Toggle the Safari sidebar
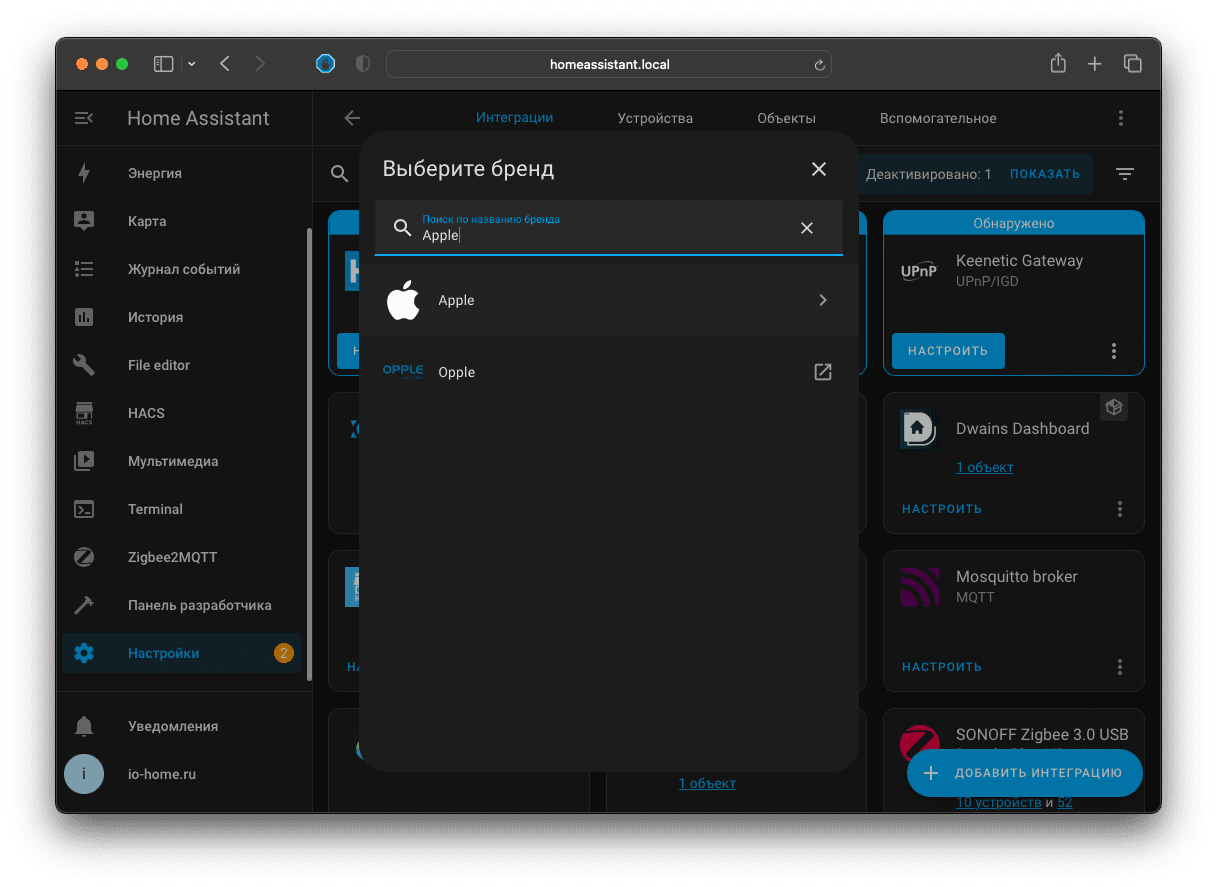The image size is (1217, 887). click(164, 64)
